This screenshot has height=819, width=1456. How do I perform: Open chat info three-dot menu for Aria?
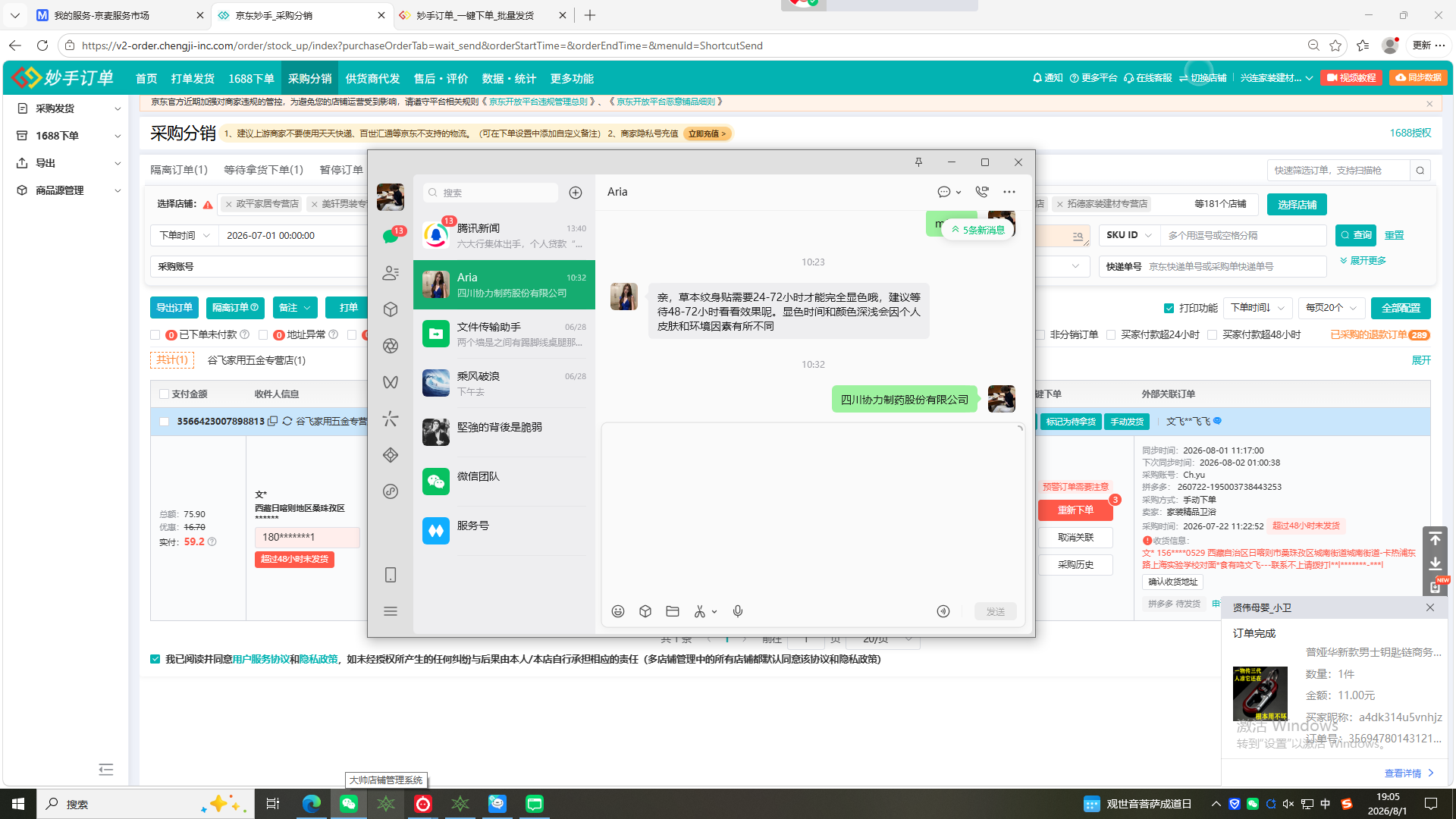pos(1009,192)
